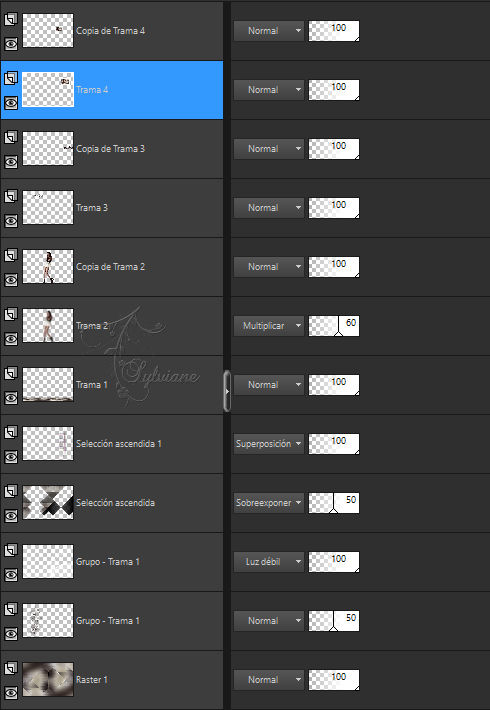This screenshot has width=490, height=710.
Task: Click the Raster 1 blend mode Normal
Action: click(x=269, y=680)
